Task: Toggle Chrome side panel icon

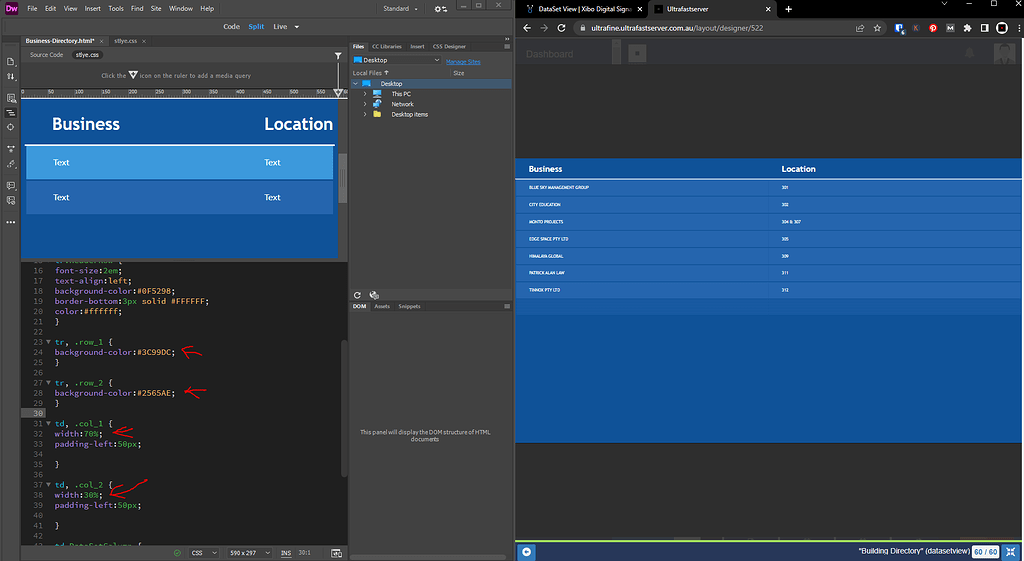Action: (x=985, y=28)
